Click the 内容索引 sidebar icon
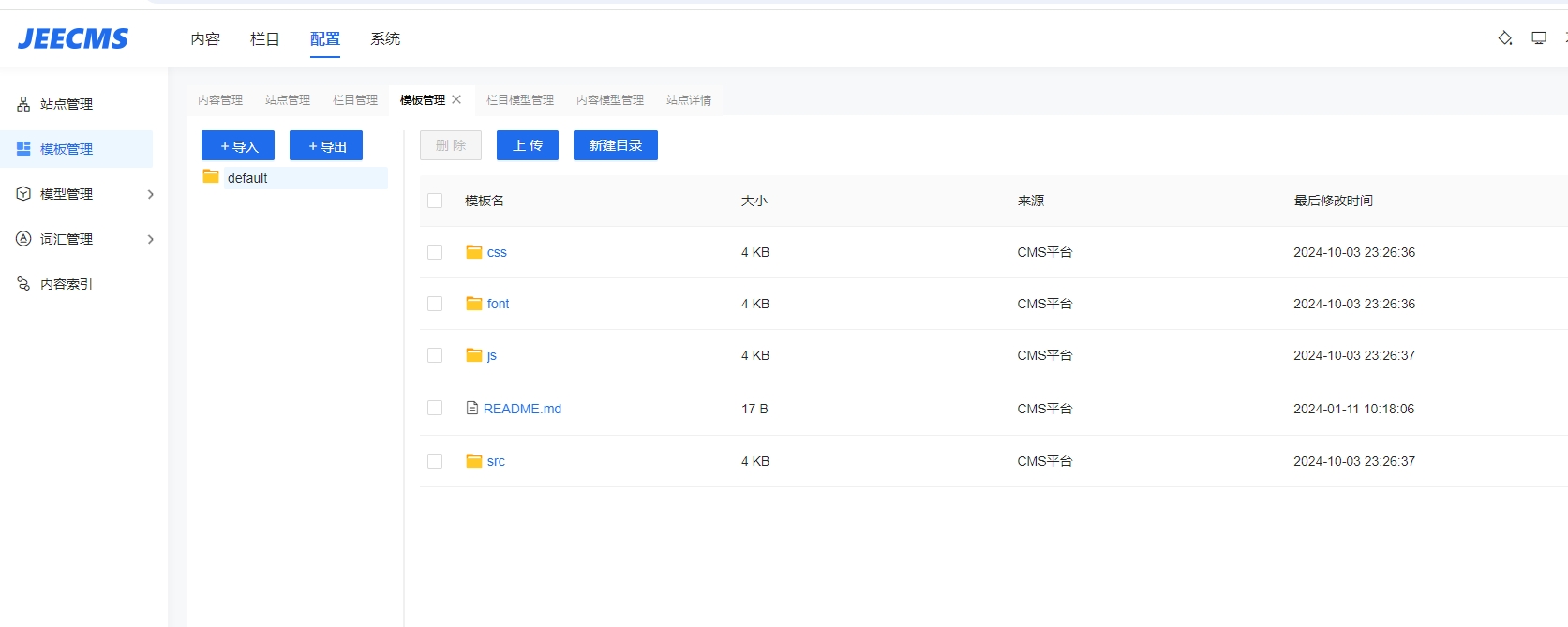 click(23, 284)
